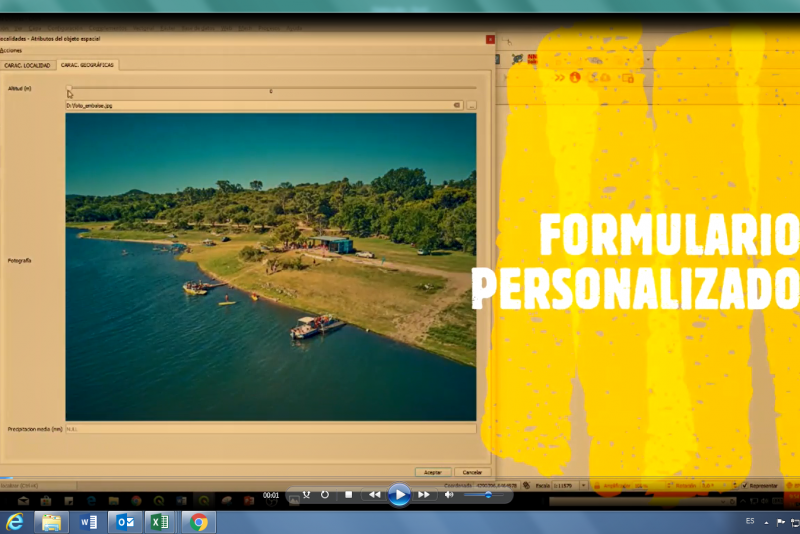Toggle repeat in media player
The width and height of the screenshot is (800, 534).
[x=325, y=495]
